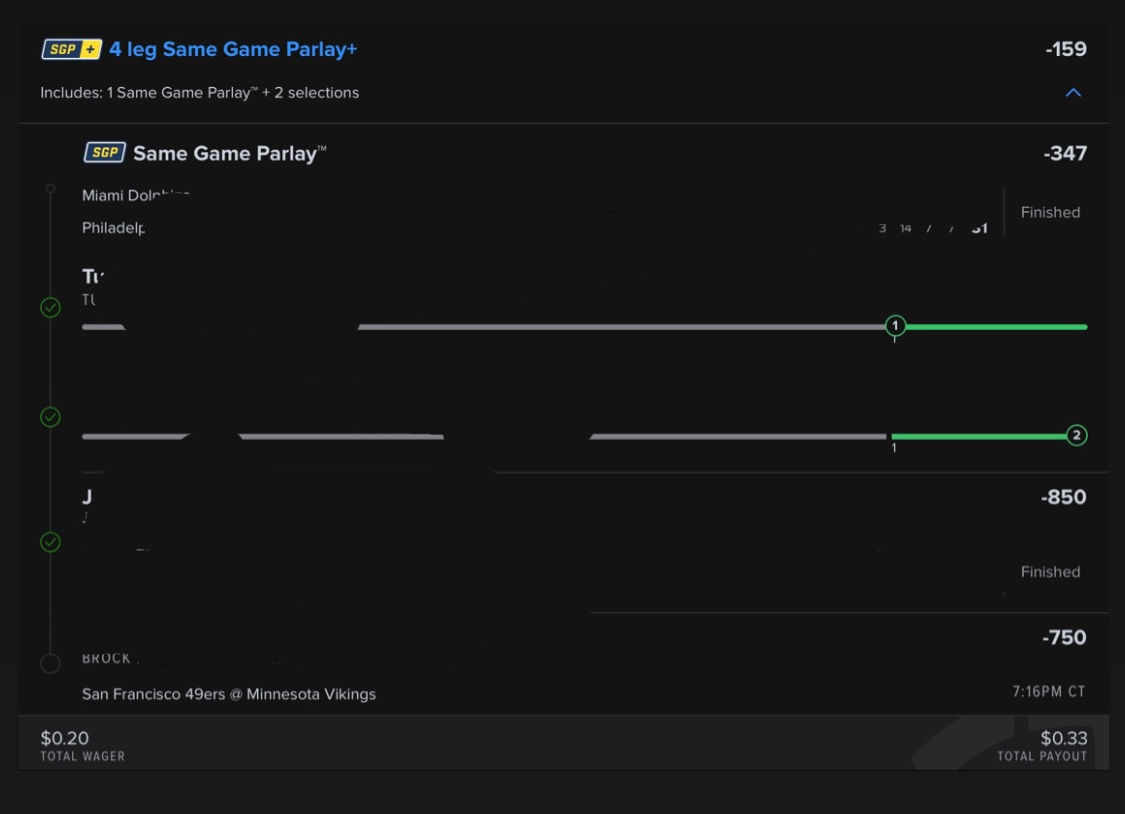Collapse the parlay details with the chevron

(1073, 93)
